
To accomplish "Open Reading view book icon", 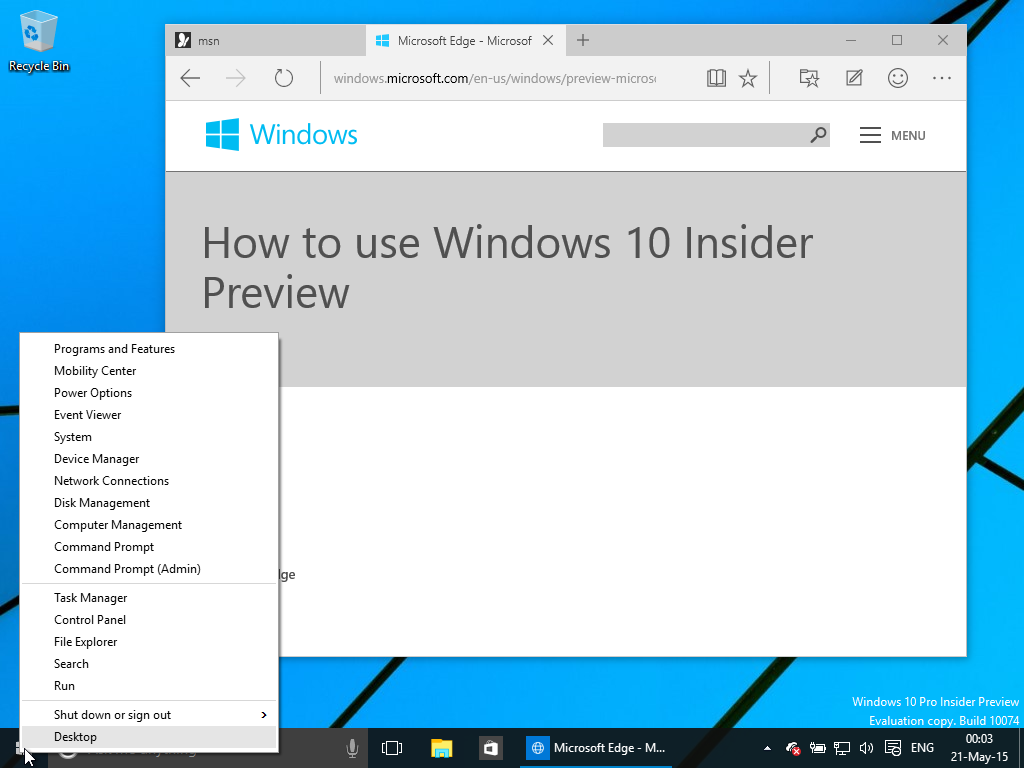I will pos(716,78).
